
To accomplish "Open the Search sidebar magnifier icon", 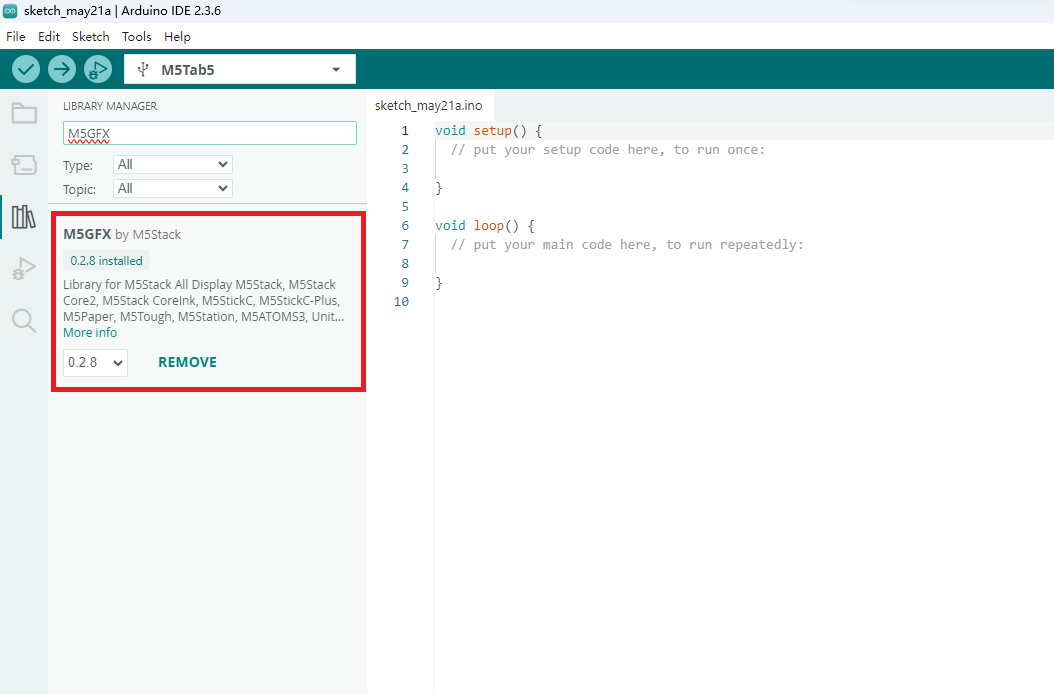I will (x=24, y=321).
